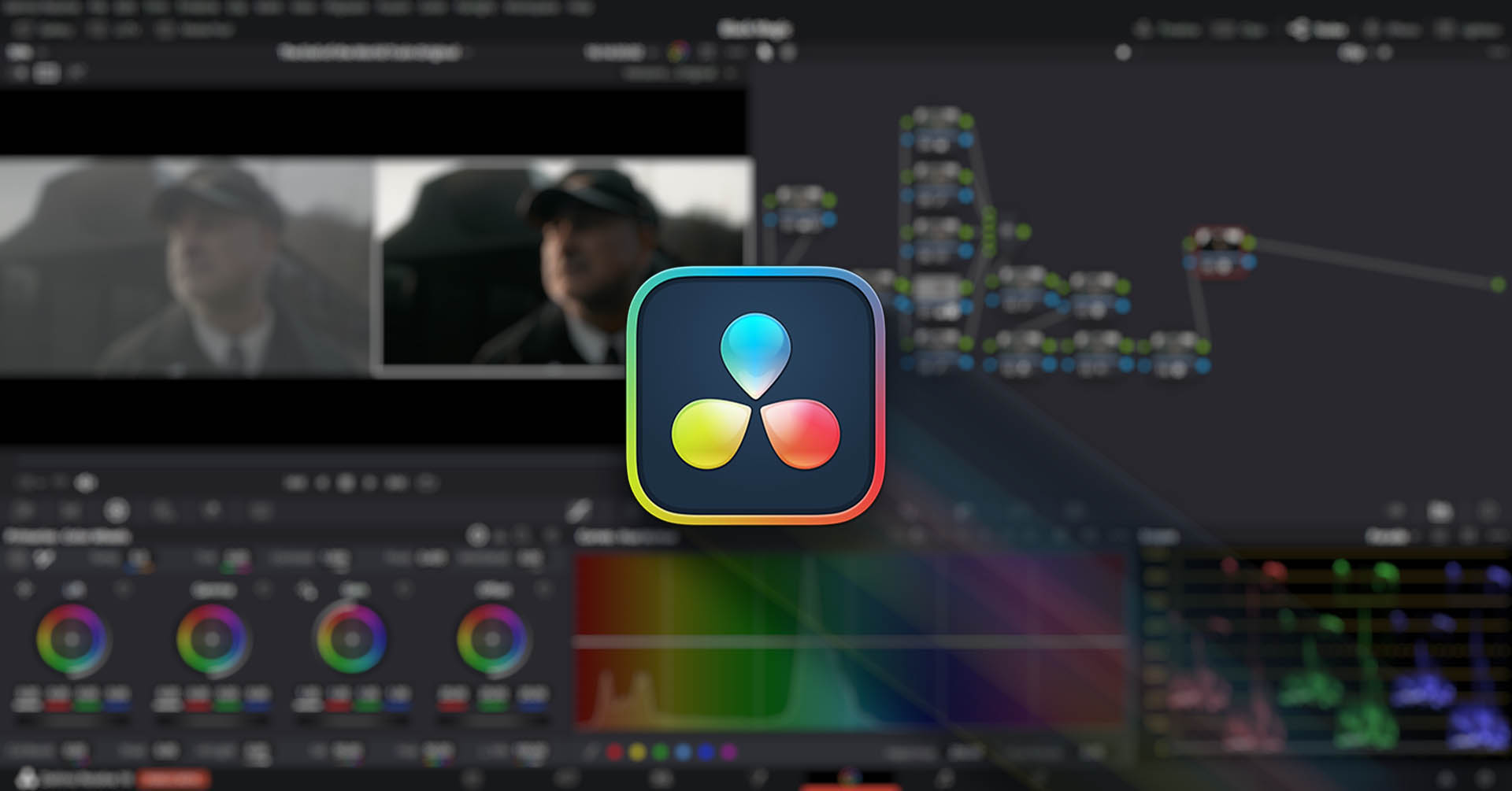Click the qualifier eyedropper icon
This screenshot has width=1512, height=791.
(x=579, y=511)
